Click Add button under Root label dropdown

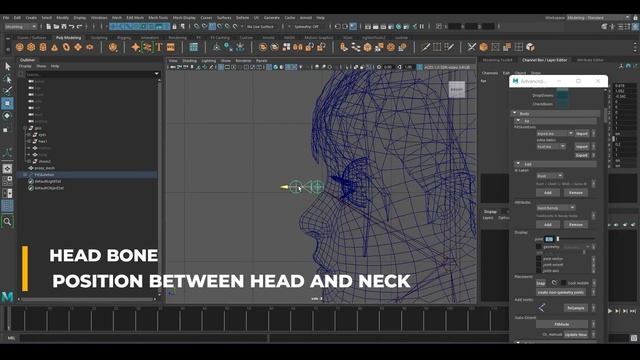[x=548, y=193]
